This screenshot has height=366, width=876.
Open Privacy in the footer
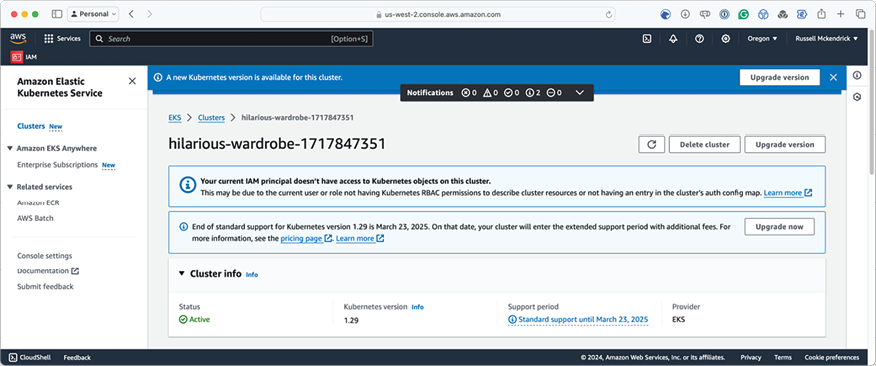point(751,358)
